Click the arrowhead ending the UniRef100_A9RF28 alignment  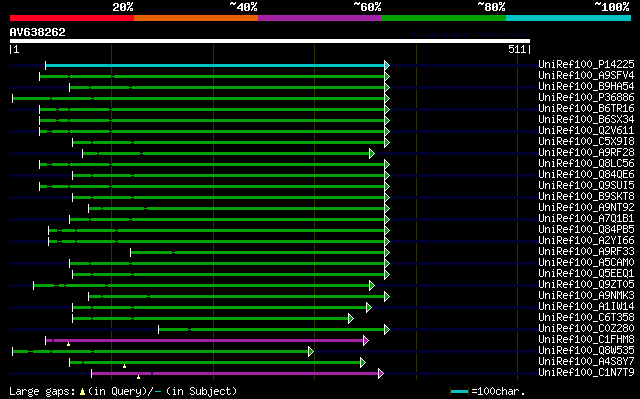(x=372, y=154)
